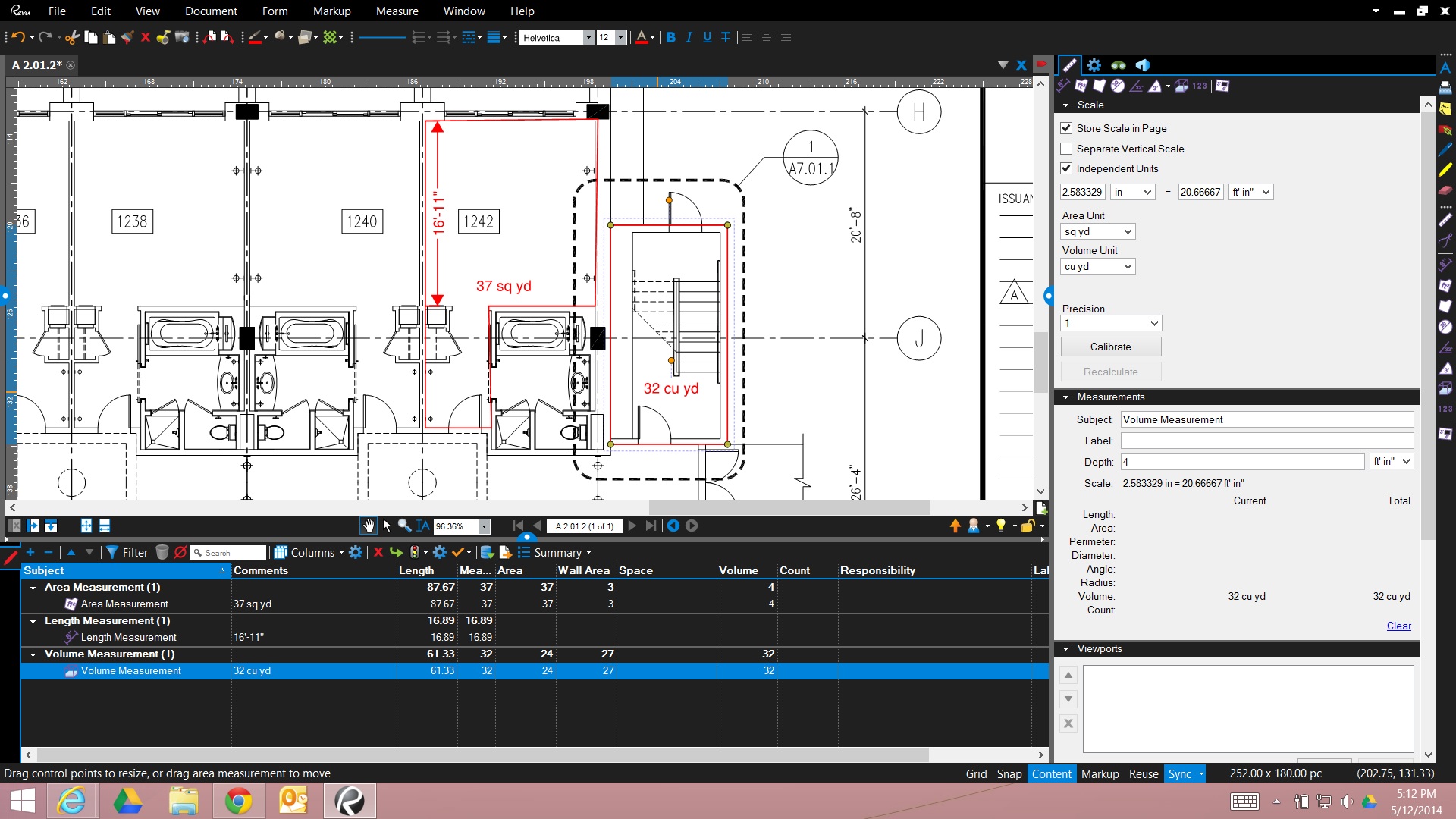Disable Independent Units checkbox

pyautogui.click(x=1066, y=168)
